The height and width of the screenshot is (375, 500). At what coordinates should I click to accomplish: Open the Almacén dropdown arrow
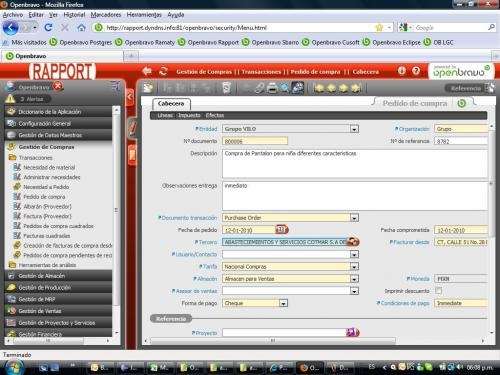[354, 279]
